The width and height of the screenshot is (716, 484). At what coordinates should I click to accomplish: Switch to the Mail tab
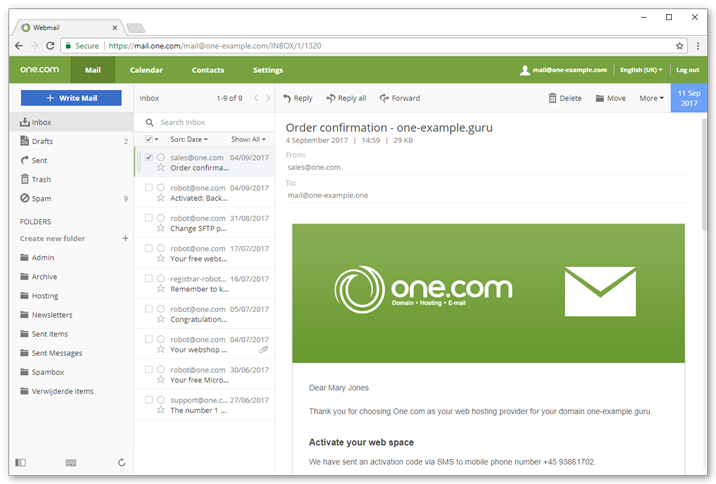[93, 70]
